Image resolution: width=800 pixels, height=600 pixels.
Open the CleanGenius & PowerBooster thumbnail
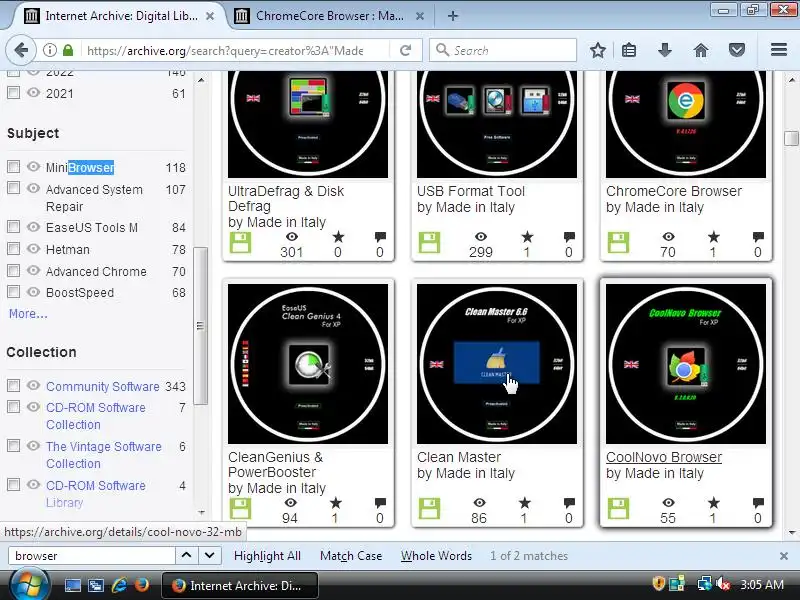[308, 364]
